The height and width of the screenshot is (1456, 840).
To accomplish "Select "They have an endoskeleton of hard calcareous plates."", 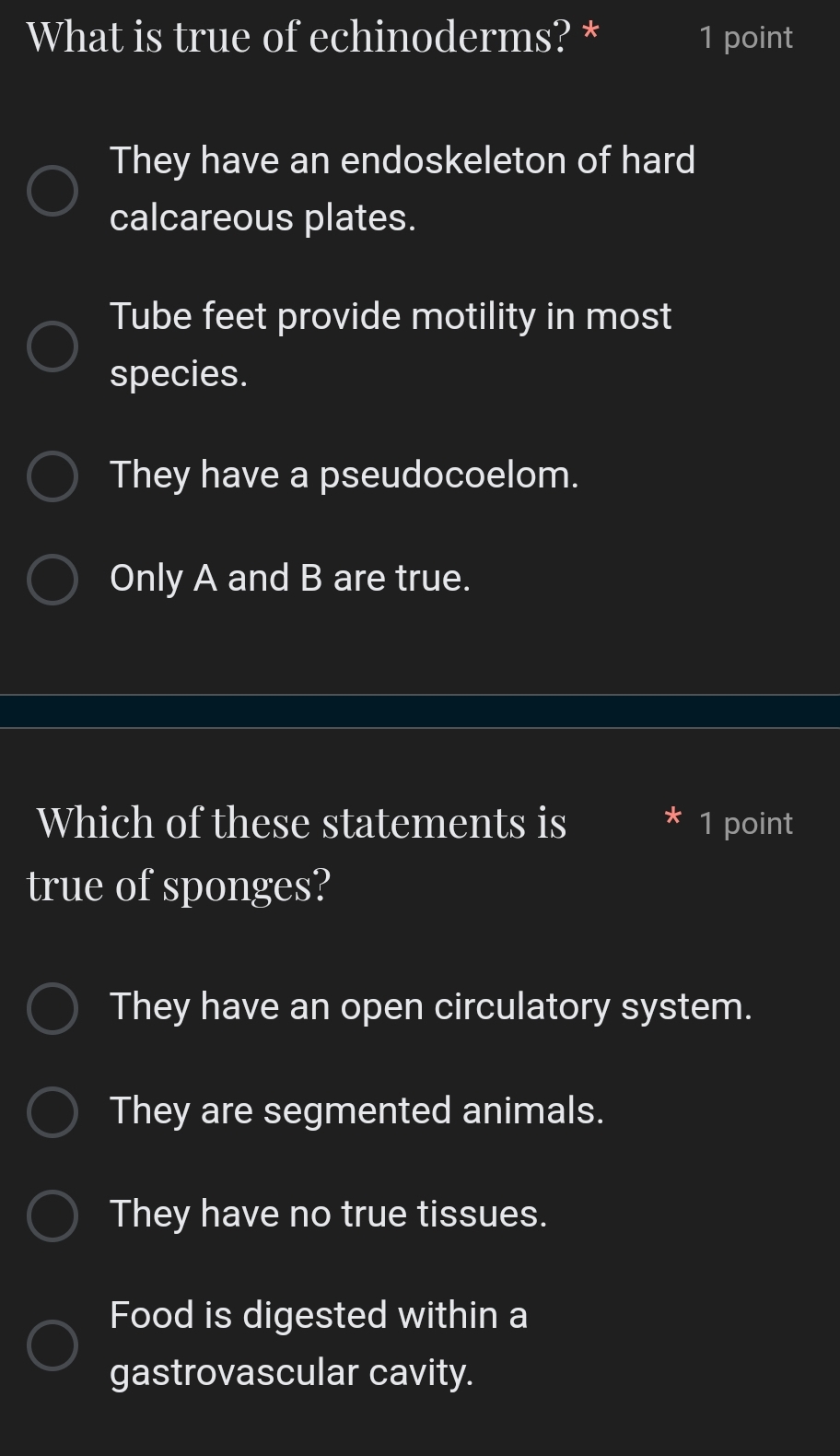I will pos(52,189).
